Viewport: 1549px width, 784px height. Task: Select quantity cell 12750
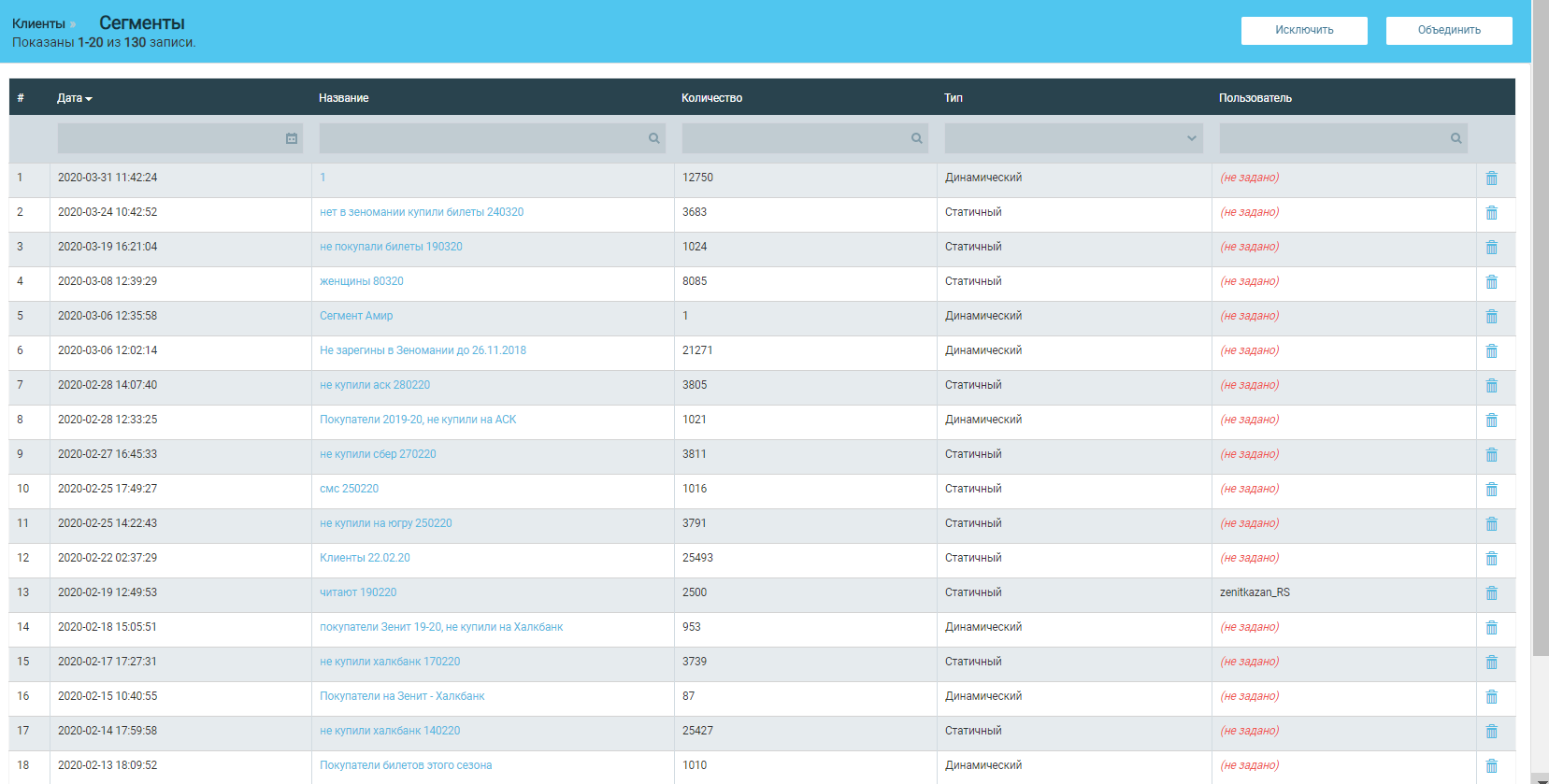[697, 178]
